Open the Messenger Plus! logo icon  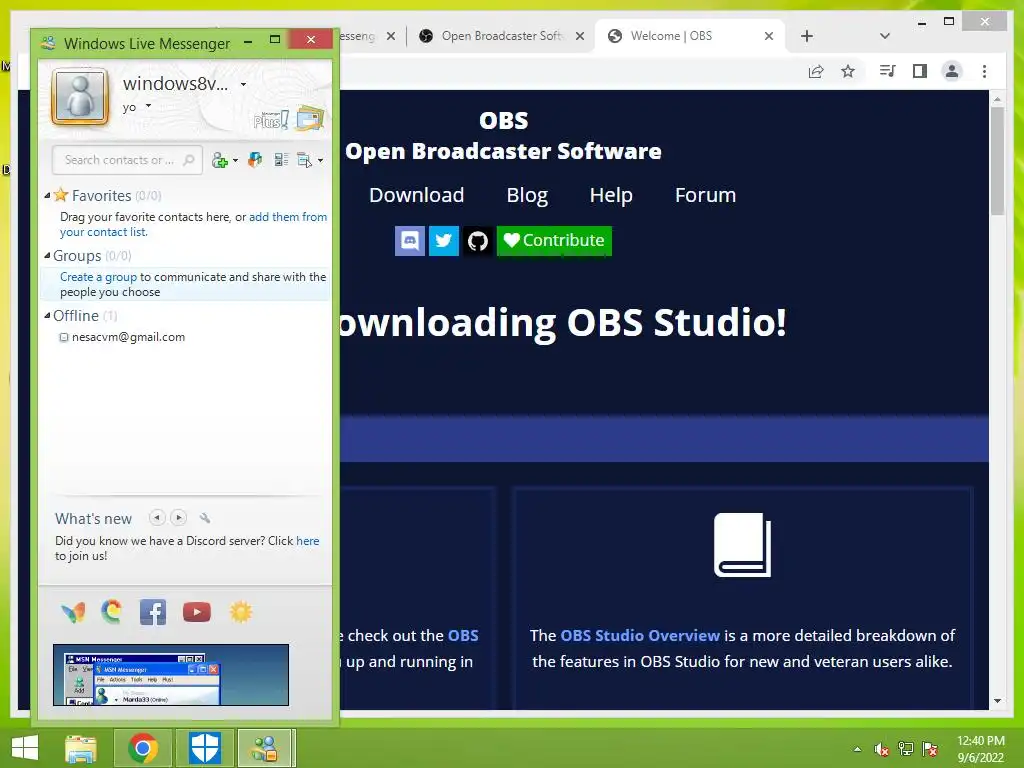tap(271, 120)
